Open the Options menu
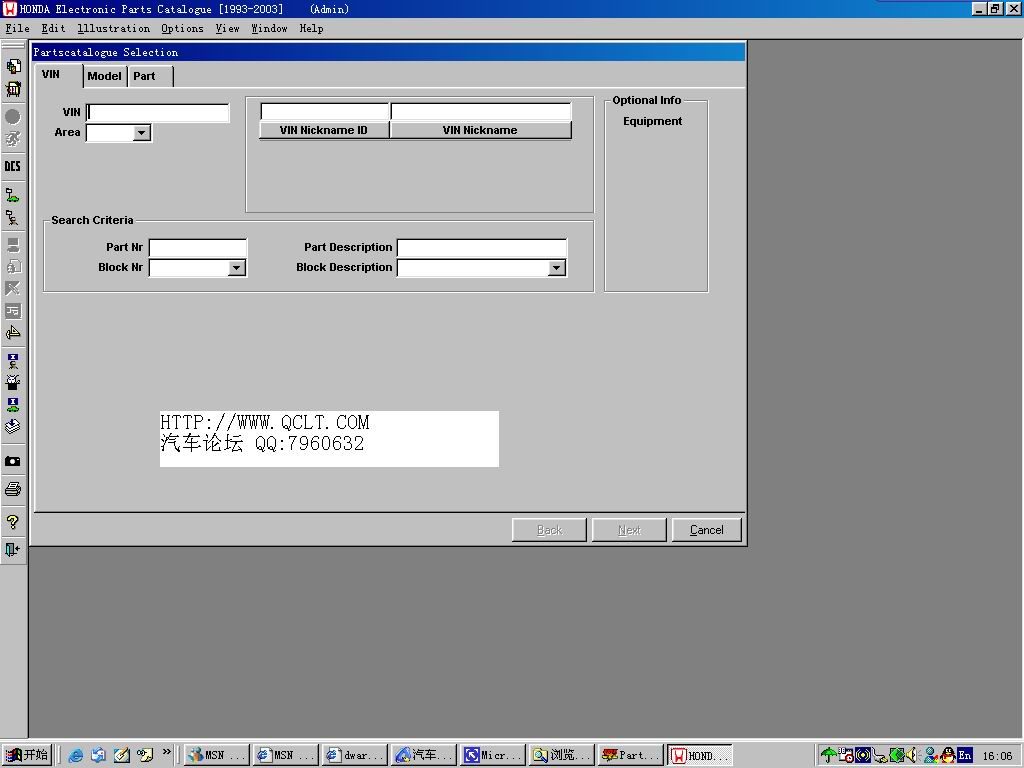Screen dimensions: 1024x768 tap(182, 28)
